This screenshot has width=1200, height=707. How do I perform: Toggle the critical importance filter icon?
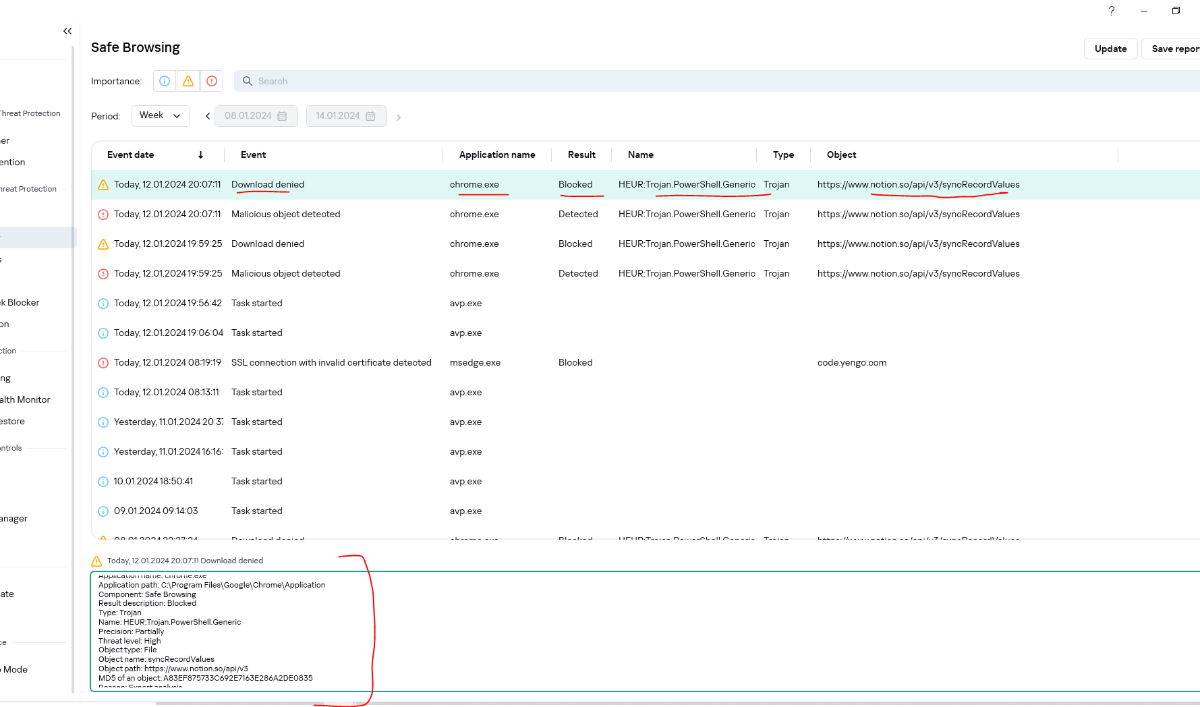(x=211, y=81)
